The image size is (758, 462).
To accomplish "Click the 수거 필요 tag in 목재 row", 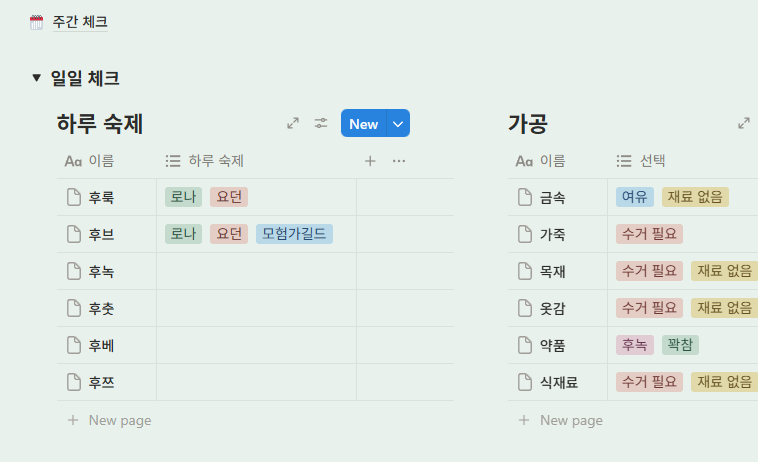I will click(649, 271).
